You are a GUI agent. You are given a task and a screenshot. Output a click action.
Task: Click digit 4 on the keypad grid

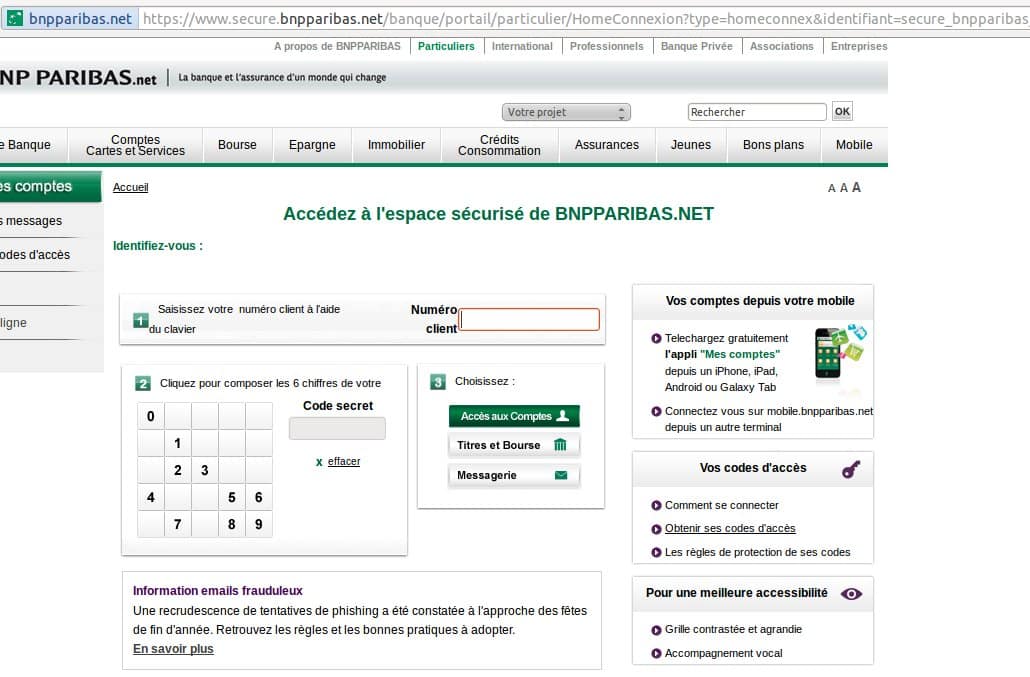click(150, 497)
